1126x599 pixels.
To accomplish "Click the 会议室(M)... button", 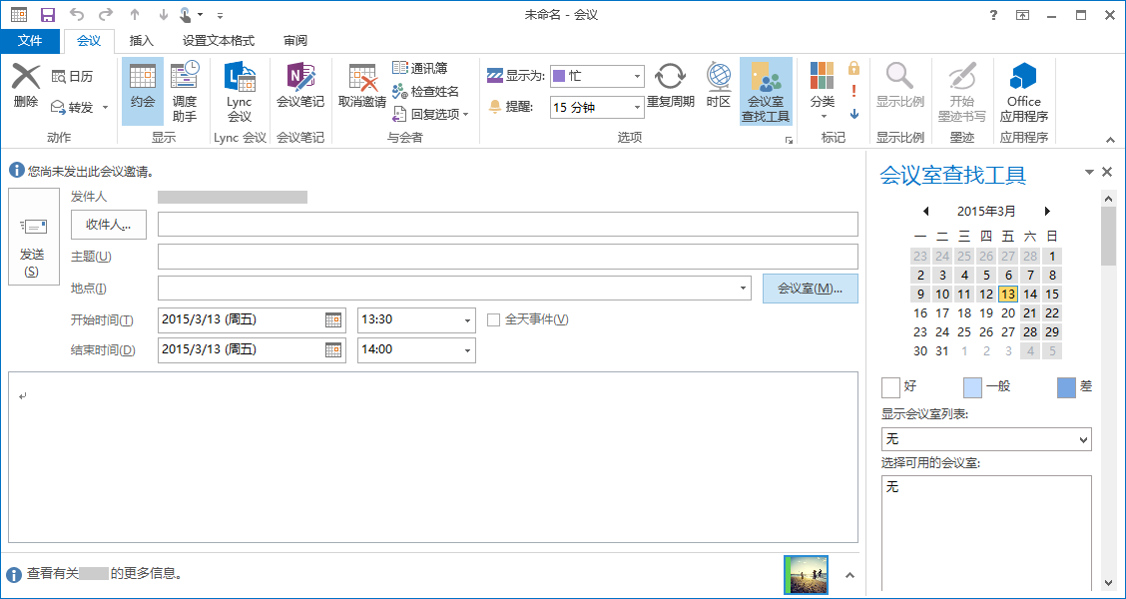I will click(810, 288).
